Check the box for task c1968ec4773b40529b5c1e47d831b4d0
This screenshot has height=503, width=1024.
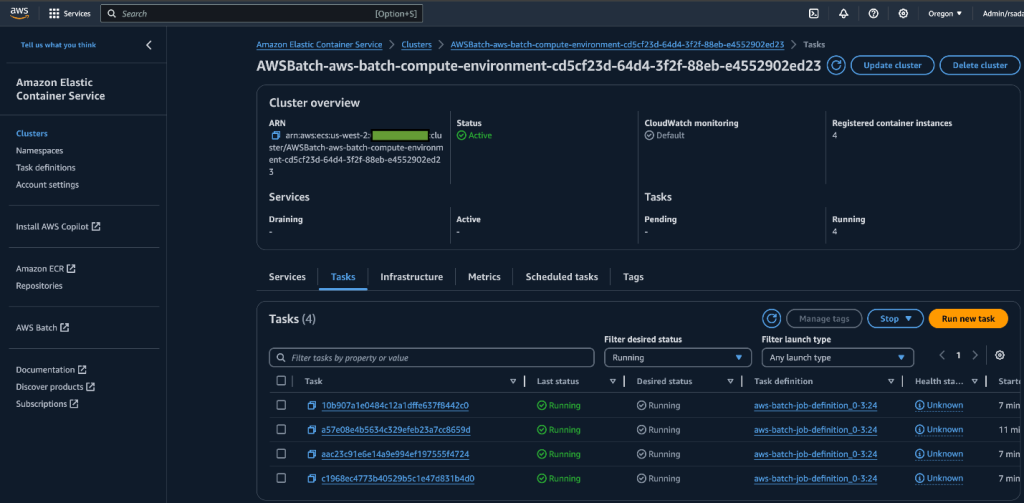tap(281, 478)
